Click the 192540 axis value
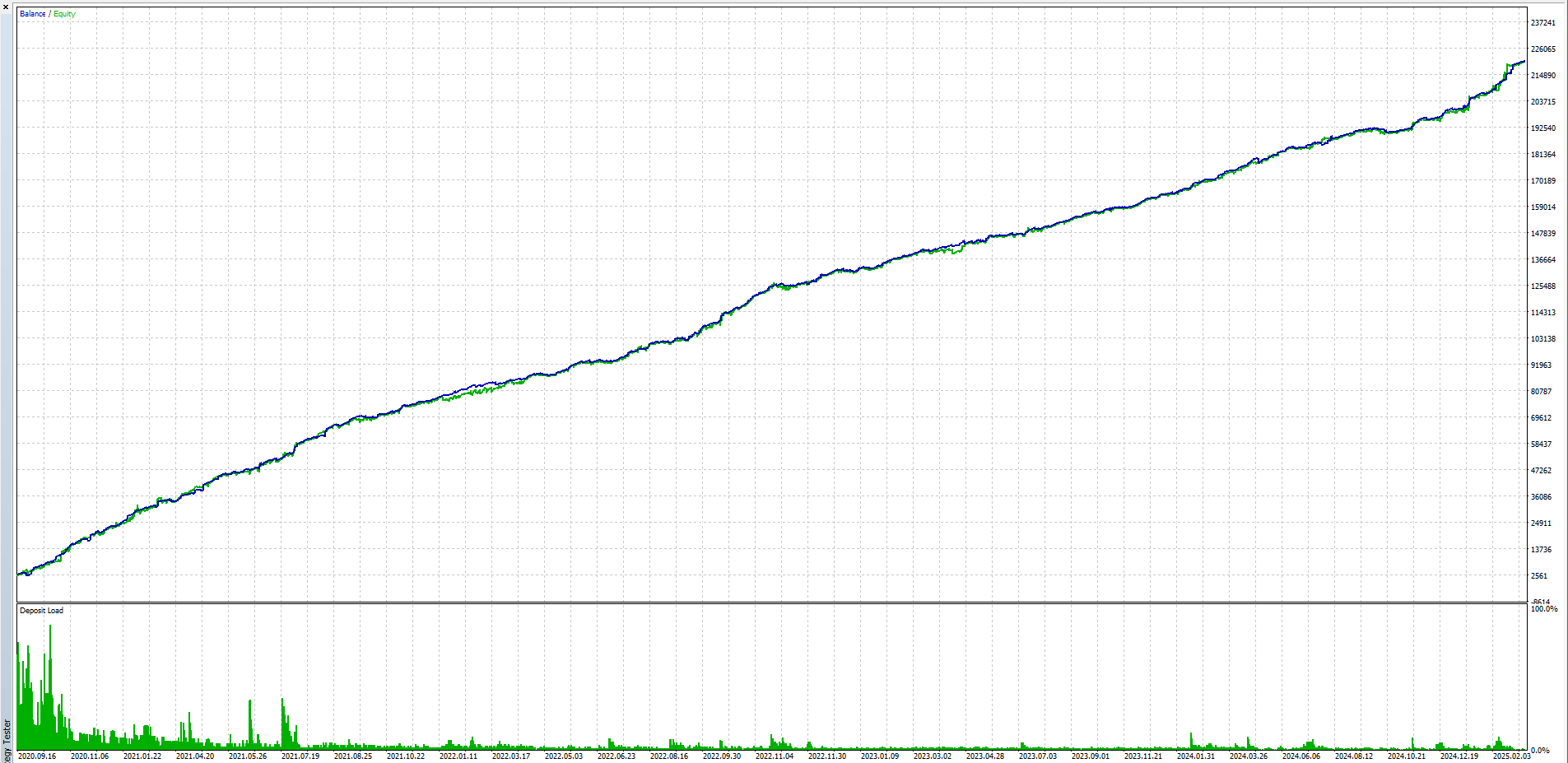 (x=1543, y=128)
